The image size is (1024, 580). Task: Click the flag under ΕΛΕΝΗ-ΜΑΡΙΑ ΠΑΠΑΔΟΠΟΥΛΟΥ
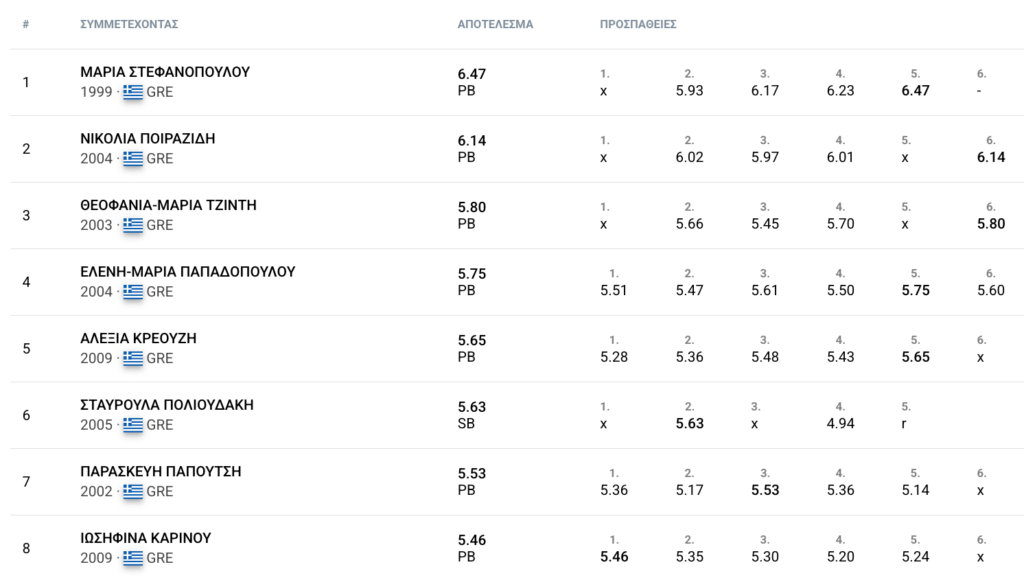click(x=133, y=292)
